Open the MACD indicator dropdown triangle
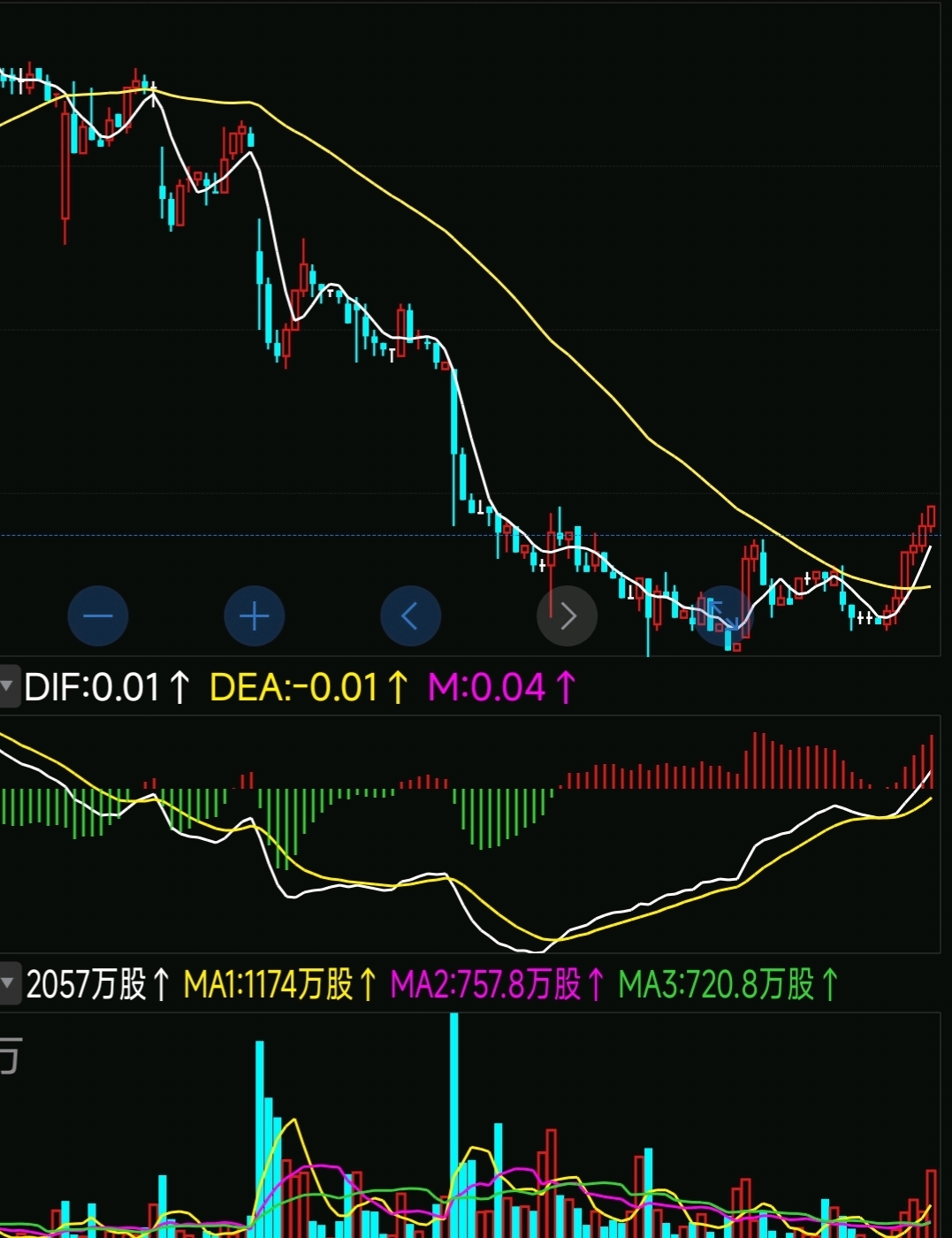This screenshot has width=952, height=1238. click(9, 687)
